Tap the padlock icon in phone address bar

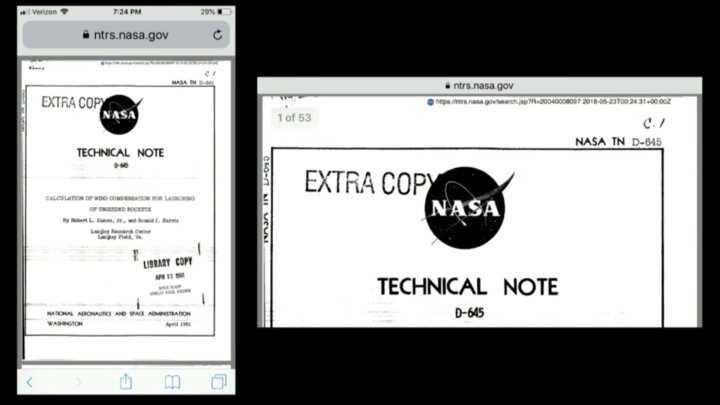point(86,34)
